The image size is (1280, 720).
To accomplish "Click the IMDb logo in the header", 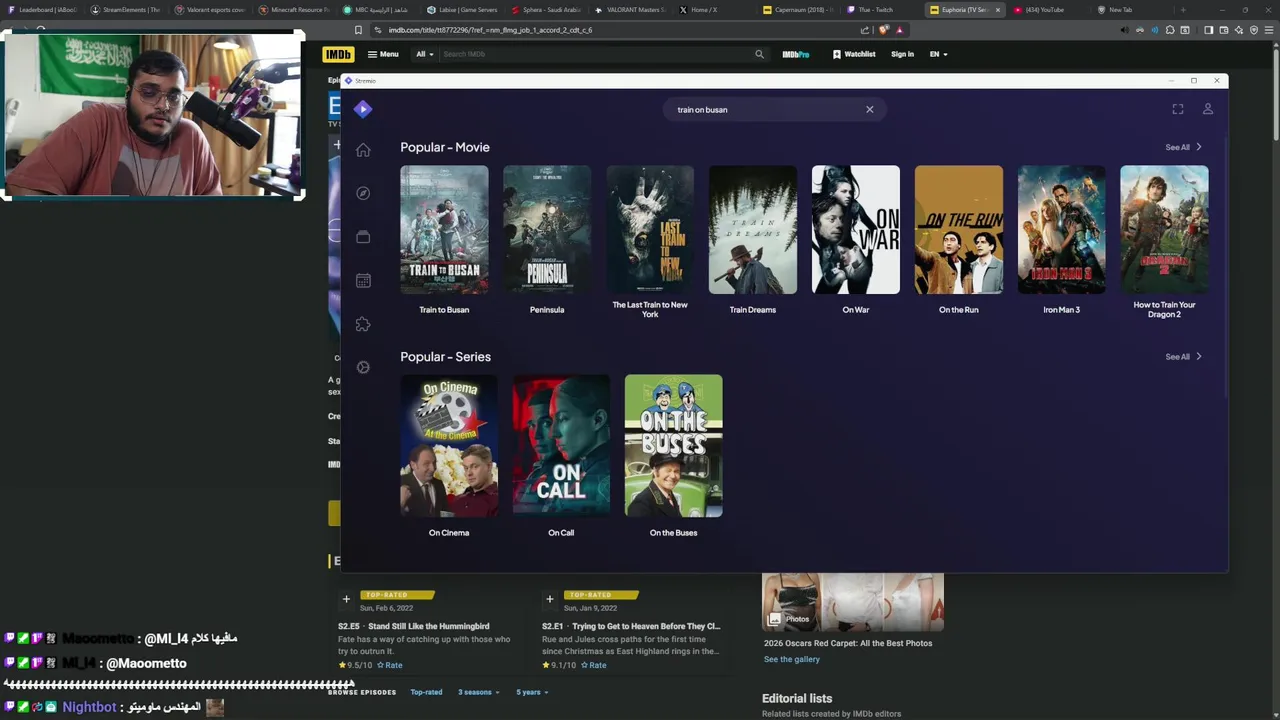I will tap(339, 54).
